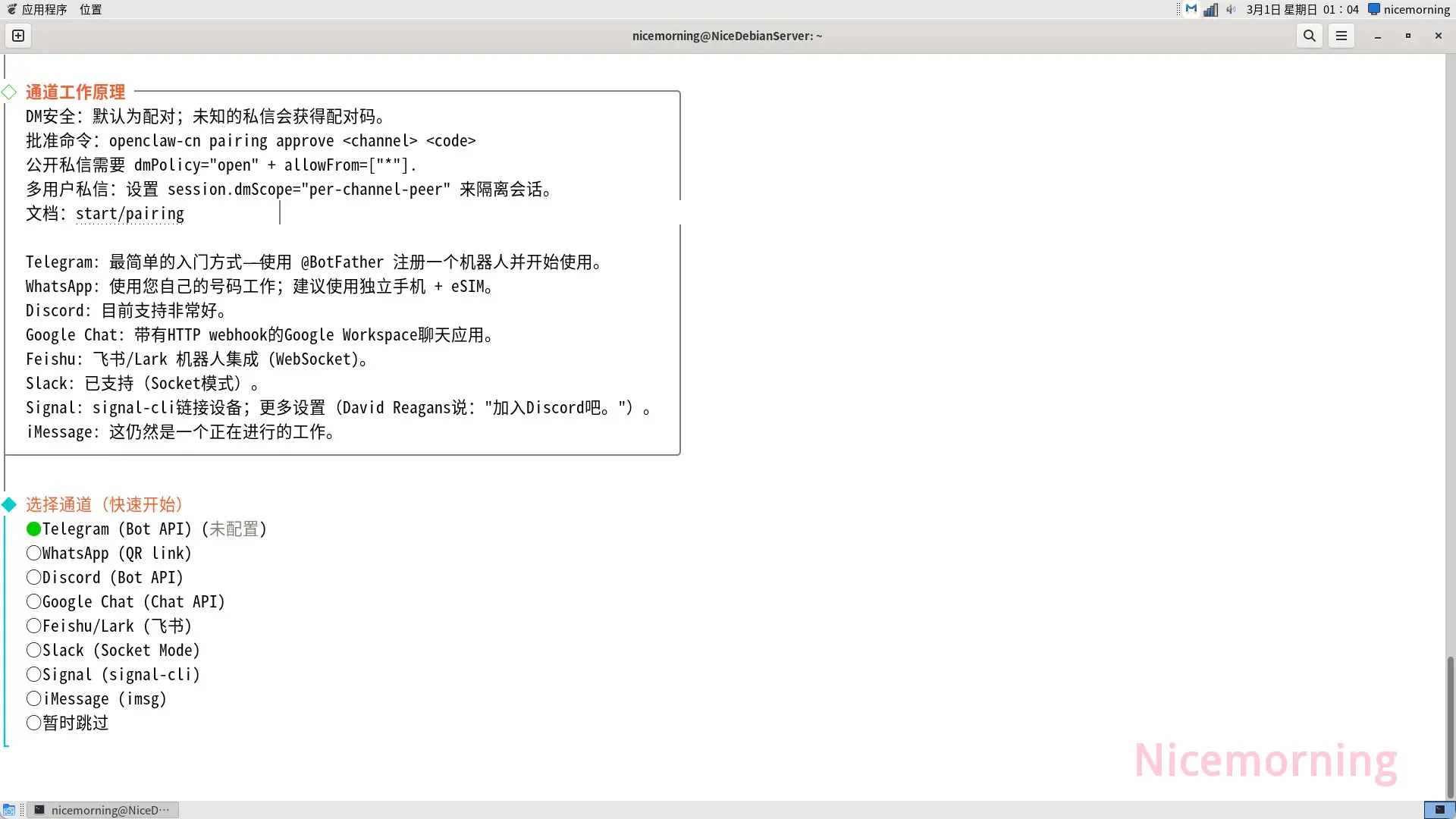Click the volume speaker tray icon
Image resolution: width=1456 pixels, height=819 pixels.
point(1231,10)
